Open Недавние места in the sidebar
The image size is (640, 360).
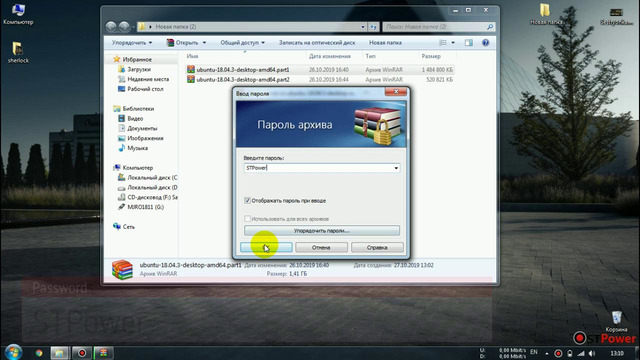(148, 79)
